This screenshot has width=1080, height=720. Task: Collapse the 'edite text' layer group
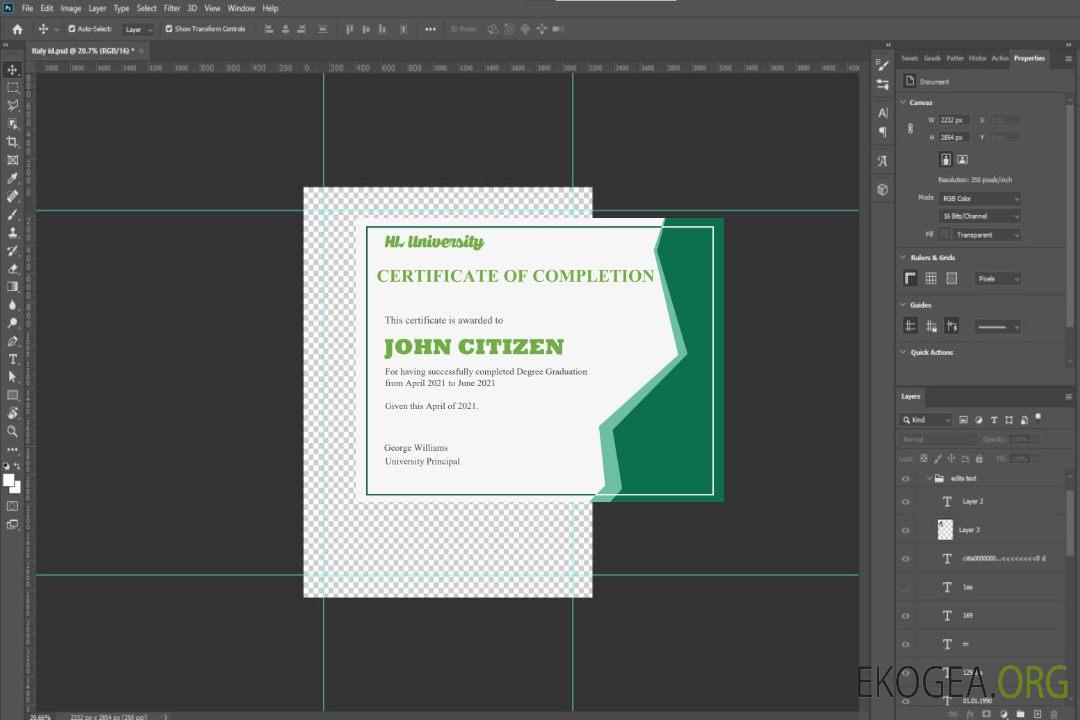tap(929, 479)
